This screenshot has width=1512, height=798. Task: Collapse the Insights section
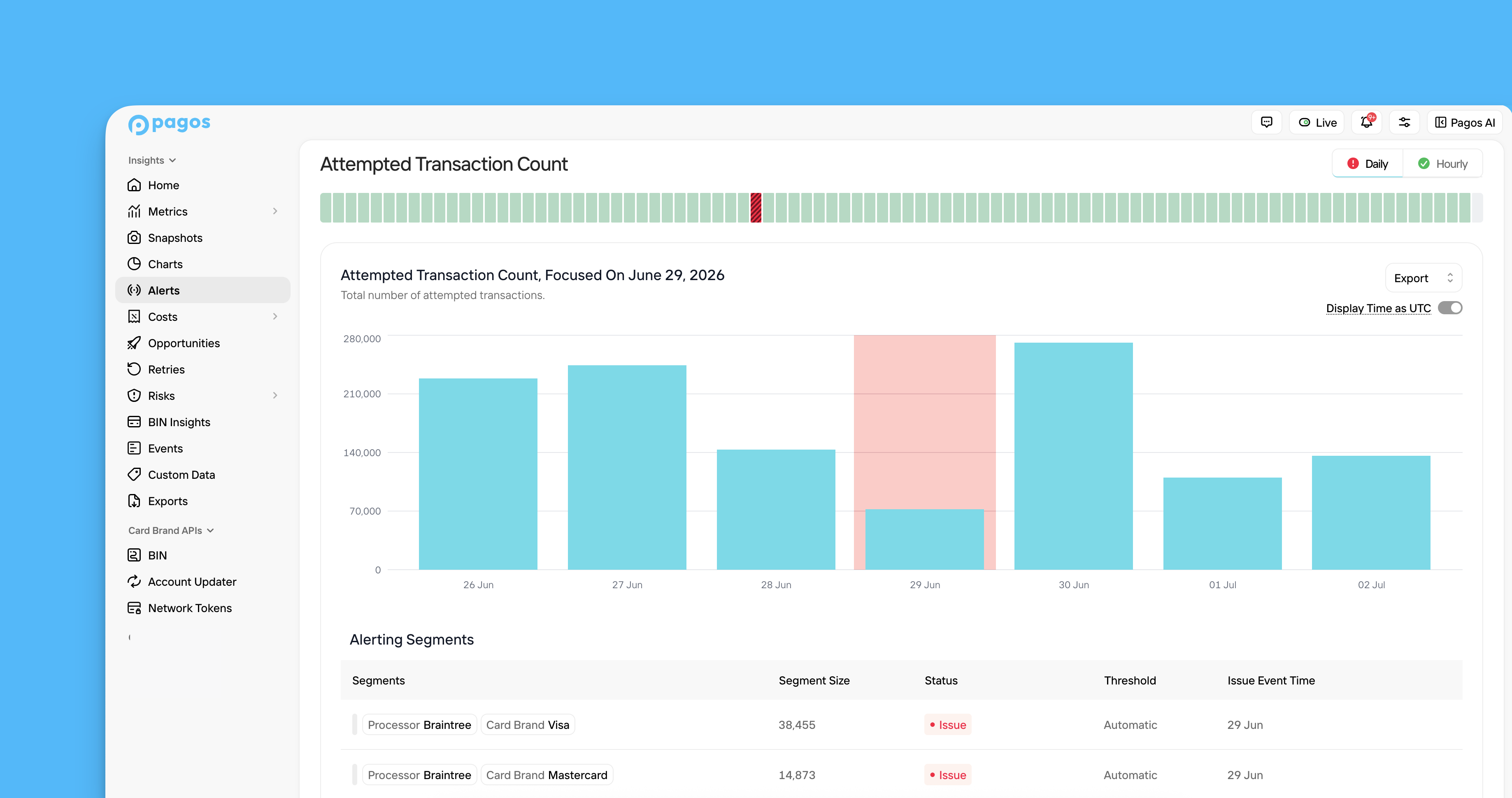(x=152, y=160)
